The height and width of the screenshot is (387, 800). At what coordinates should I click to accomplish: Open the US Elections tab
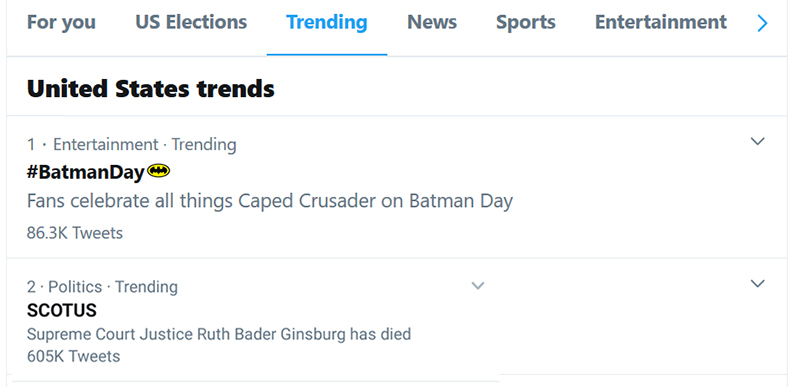[x=191, y=22]
